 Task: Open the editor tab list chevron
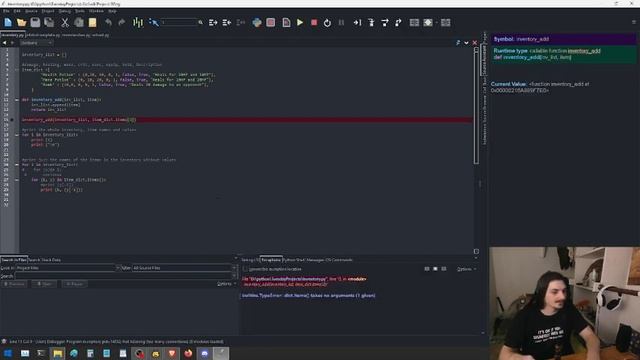(x=466, y=42)
